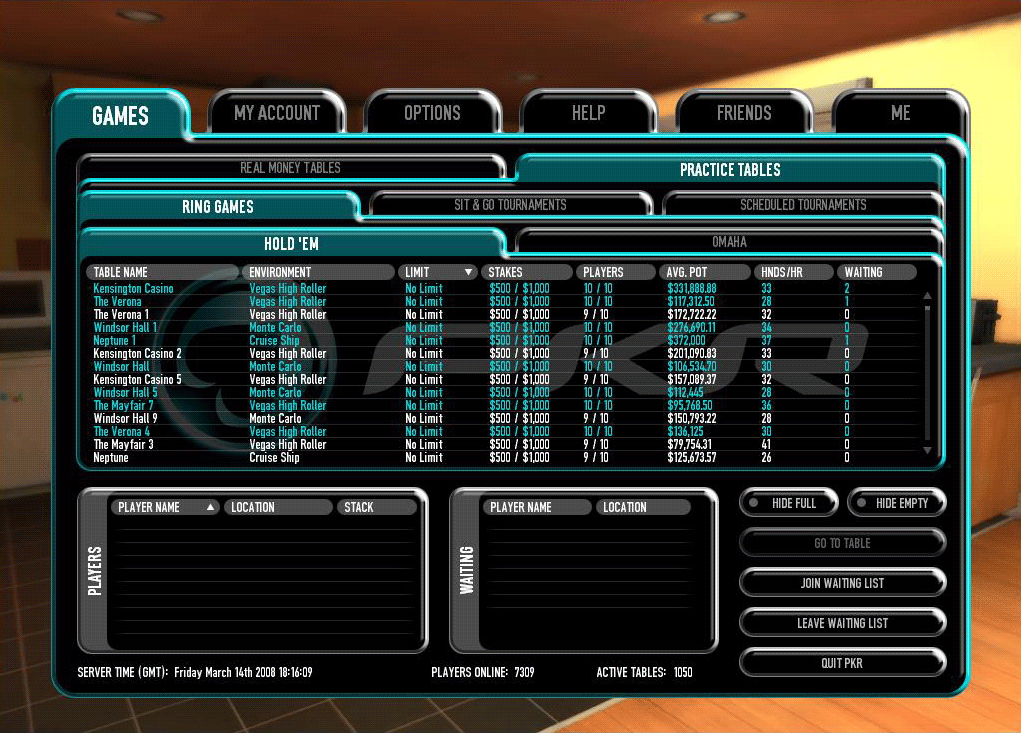Viewport: 1021px width, 733px height.
Task: Sort by the AVG. POT column header
Action: pos(704,272)
